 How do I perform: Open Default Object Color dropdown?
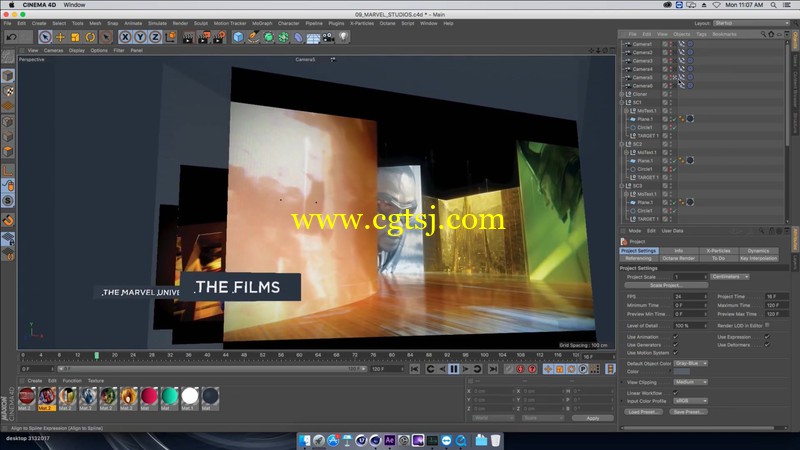(691, 363)
